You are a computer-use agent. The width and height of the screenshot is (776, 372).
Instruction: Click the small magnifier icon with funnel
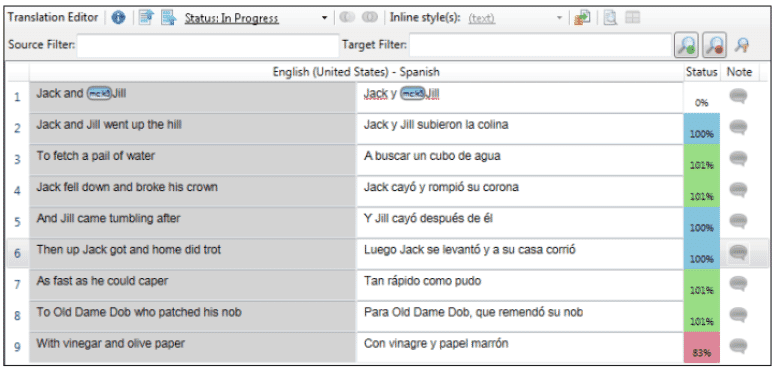(741, 45)
